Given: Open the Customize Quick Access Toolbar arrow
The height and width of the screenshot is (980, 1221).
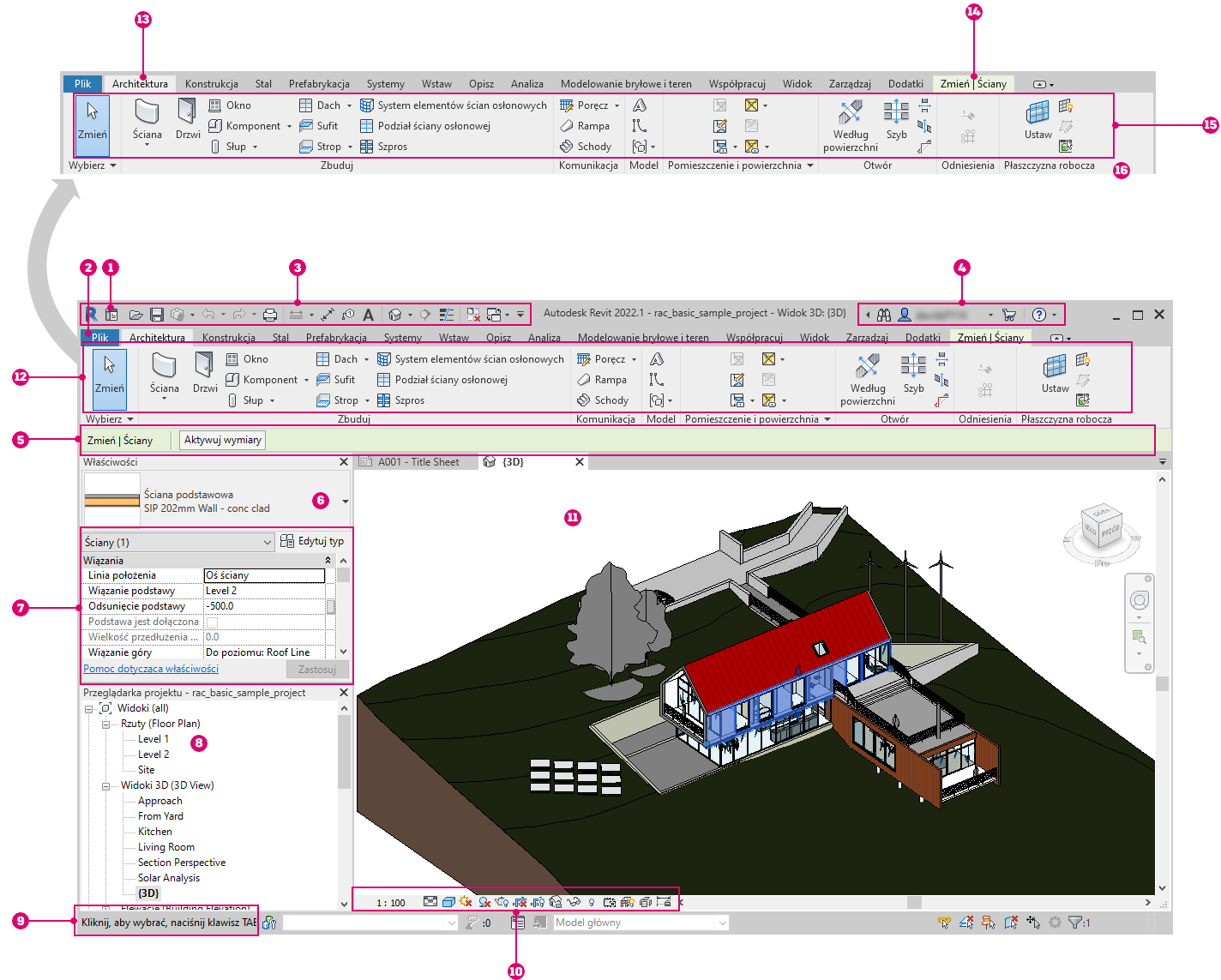Looking at the screenshot, I should [520, 315].
